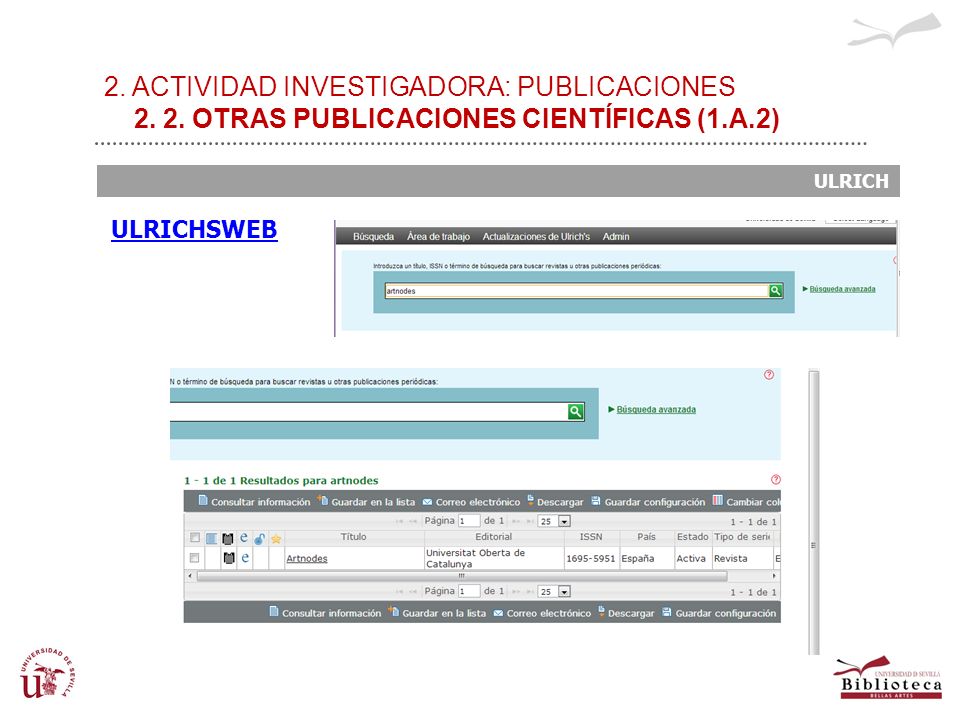Tick the select-all checkbox in the table header

[195, 538]
